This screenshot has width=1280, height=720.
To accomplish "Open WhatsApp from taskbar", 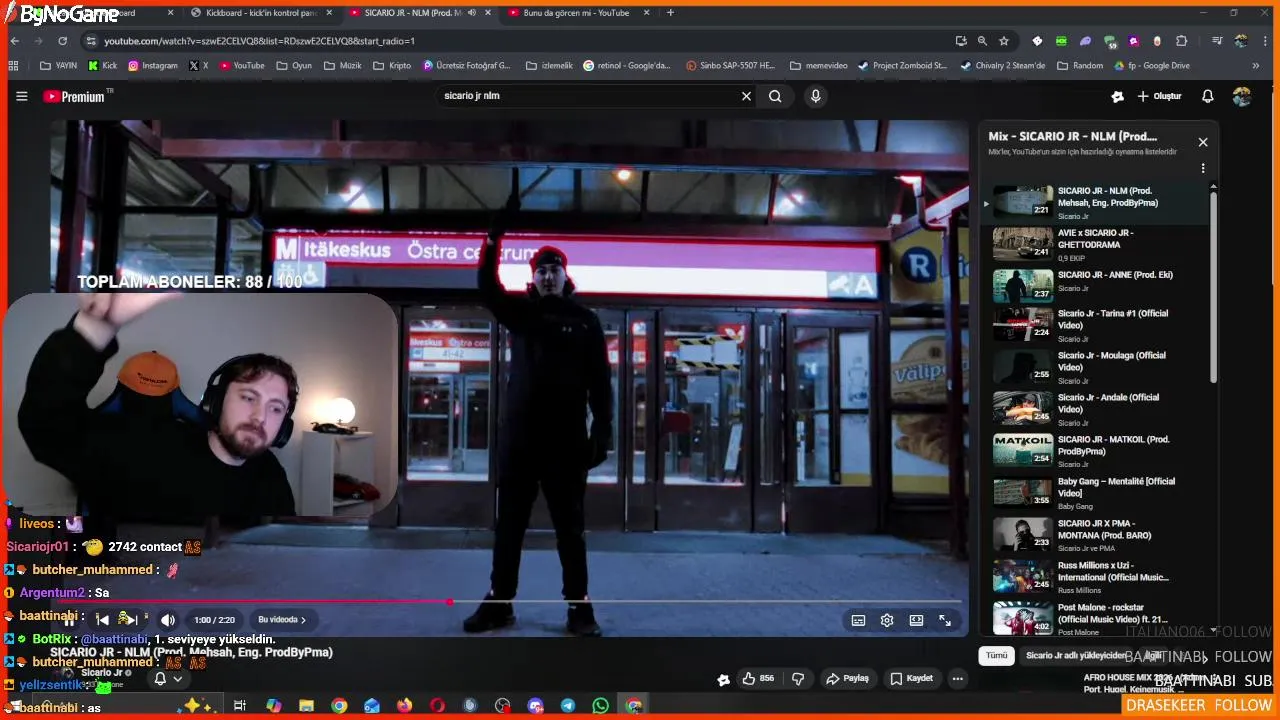I will tap(600, 706).
